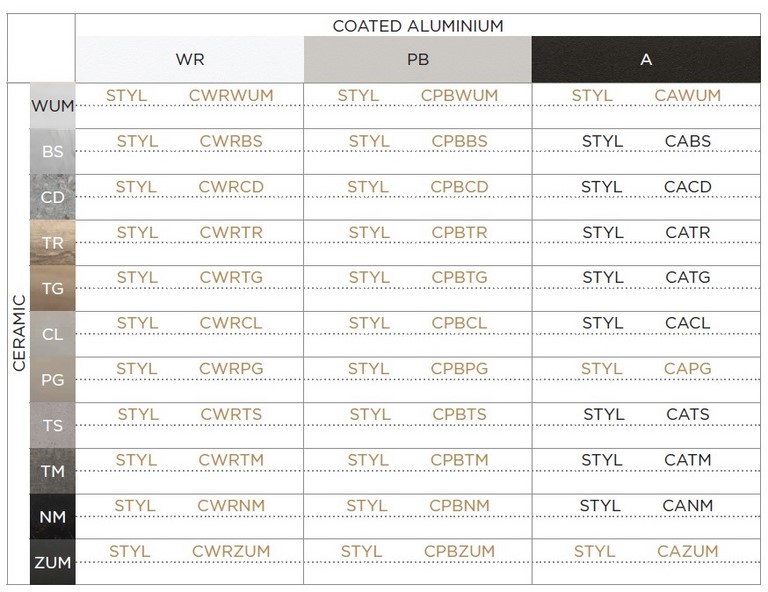This screenshot has width=768, height=592.
Task: Select the WUM ceramic swatch
Action: (x=52, y=105)
